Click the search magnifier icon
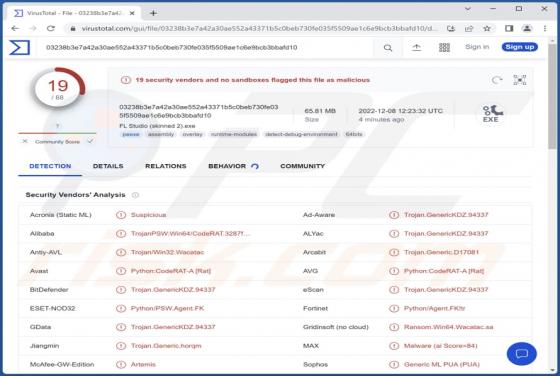 click(x=388, y=47)
